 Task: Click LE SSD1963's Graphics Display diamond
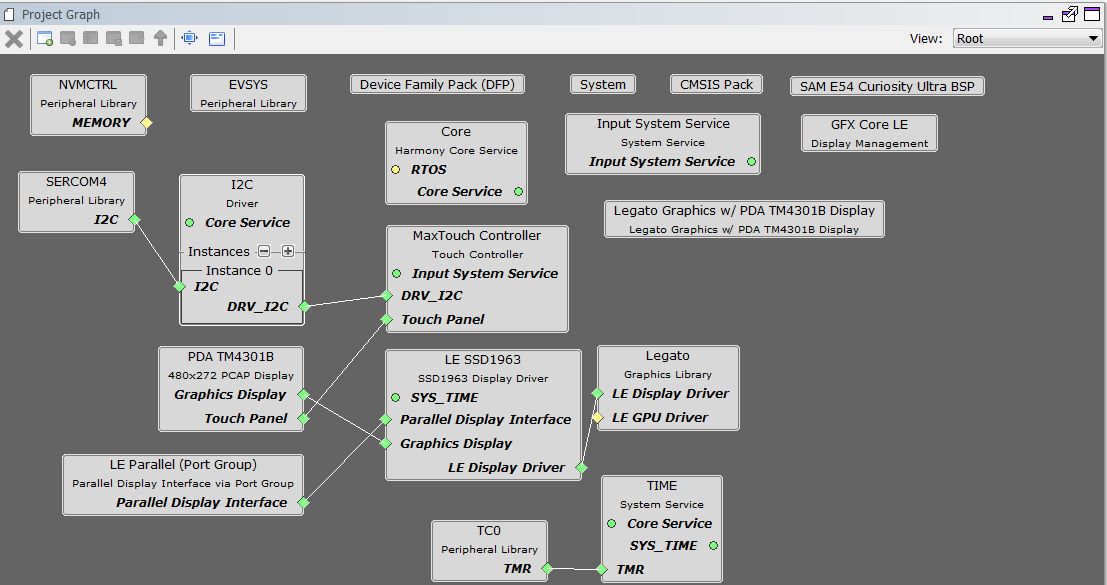pos(385,444)
